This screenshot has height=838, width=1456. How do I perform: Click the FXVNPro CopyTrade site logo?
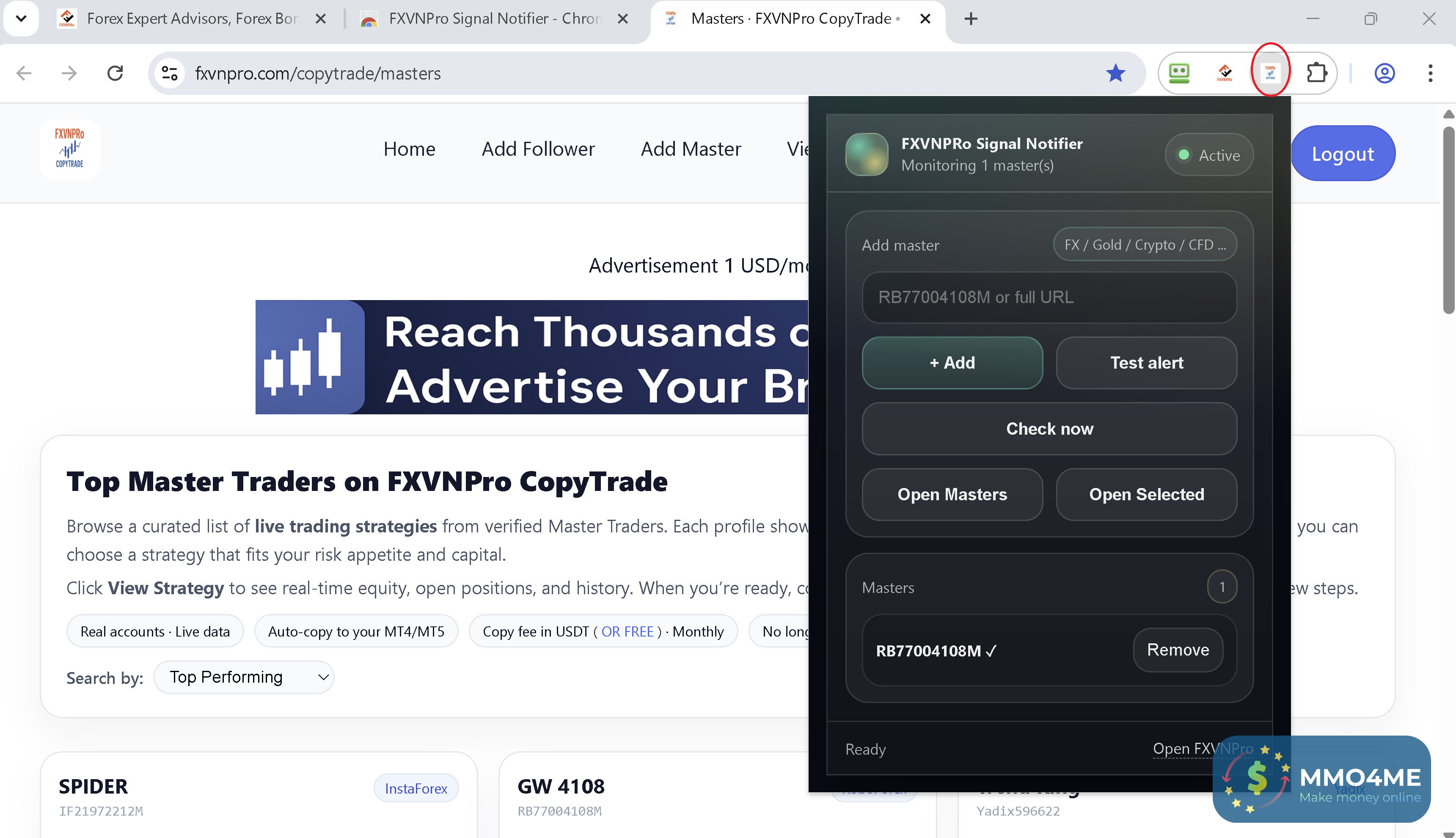[70, 149]
